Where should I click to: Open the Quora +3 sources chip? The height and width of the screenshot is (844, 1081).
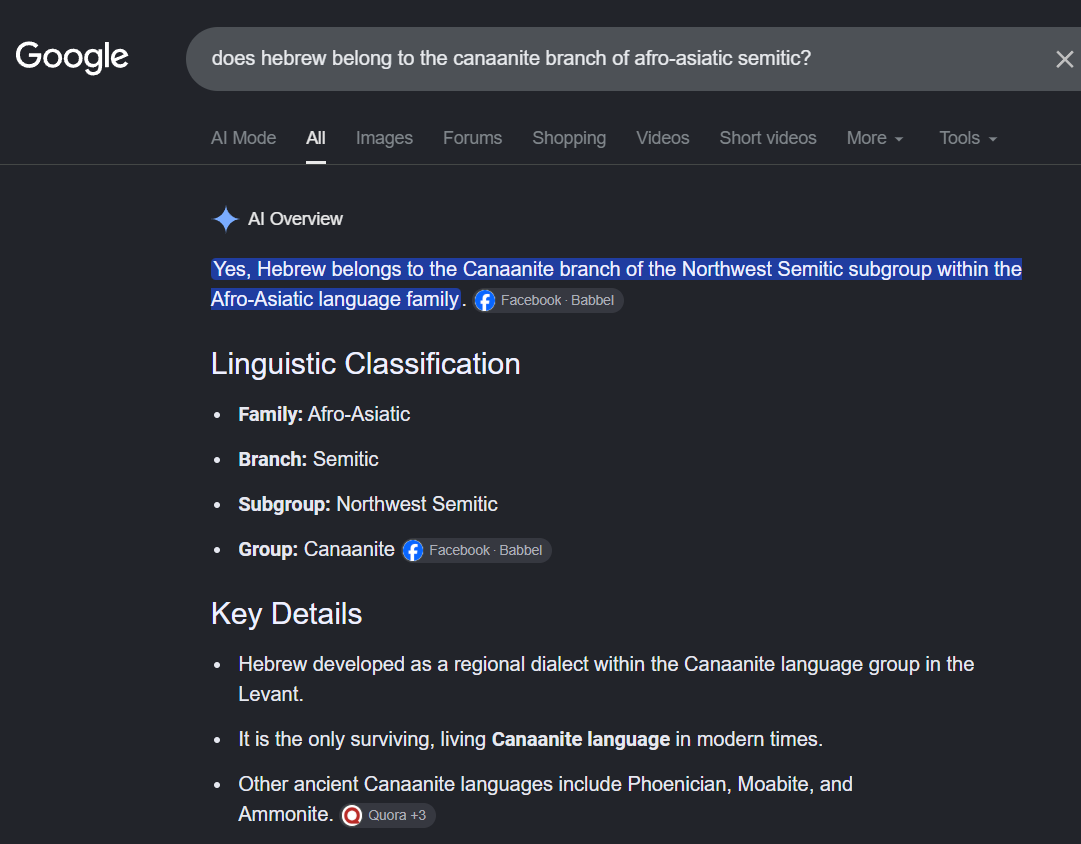click(x=388, y=816)
